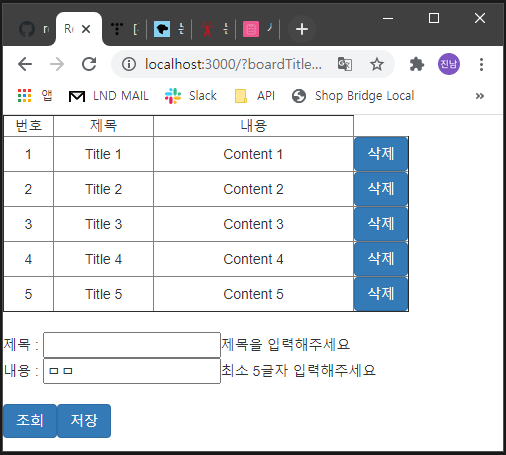Delete the Title 3 row
The width and height of the screenshot is (506, 455).
381,224
